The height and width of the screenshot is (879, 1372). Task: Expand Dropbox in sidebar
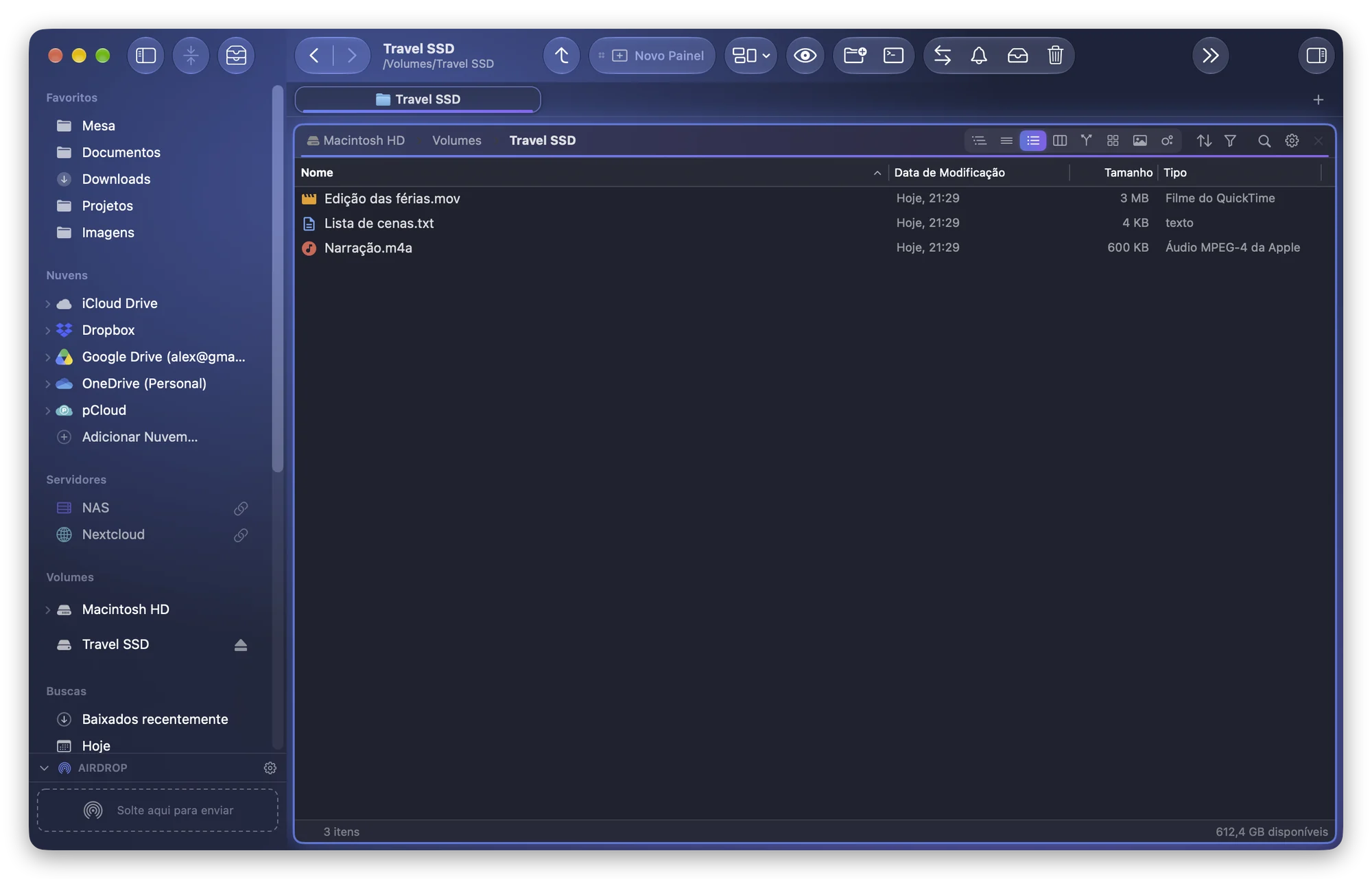[x=47, y=330]
